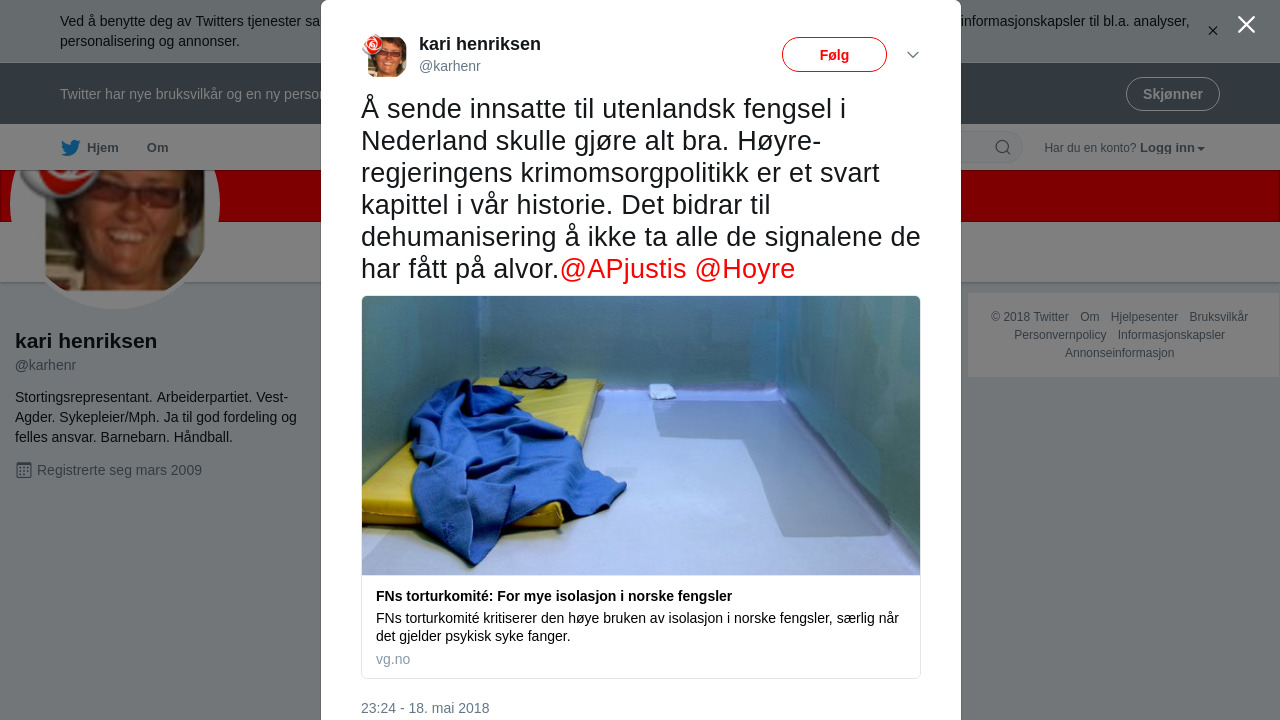The width and height of the screenshot is (1280, 720).
Task: Open kari henriksen's avatar in tweet header
Action: point(384,56)
